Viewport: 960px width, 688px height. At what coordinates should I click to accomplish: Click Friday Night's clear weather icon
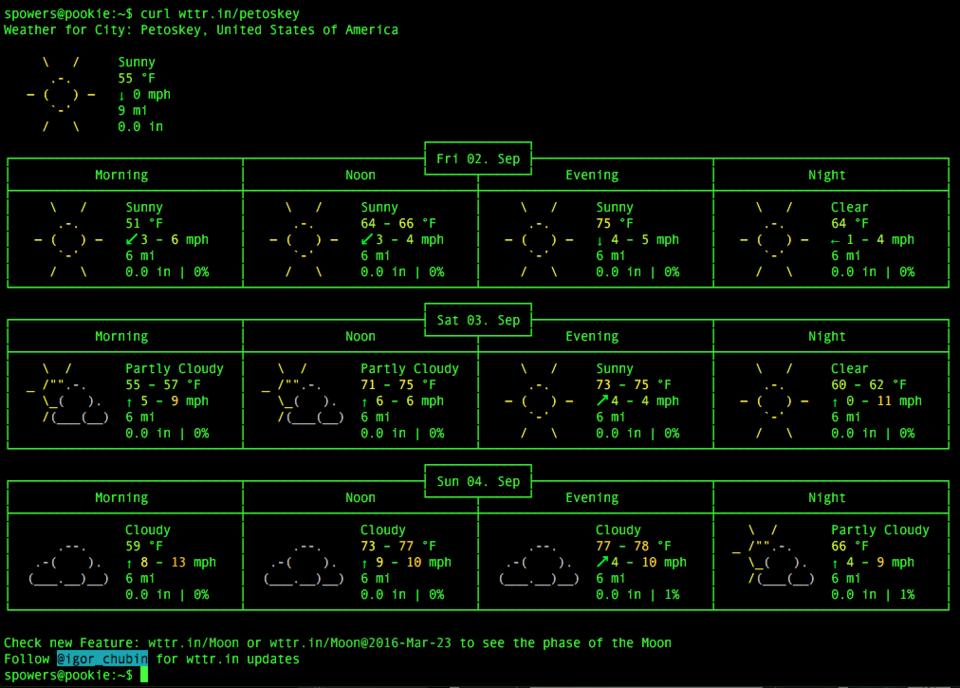[x=773, y=240]
